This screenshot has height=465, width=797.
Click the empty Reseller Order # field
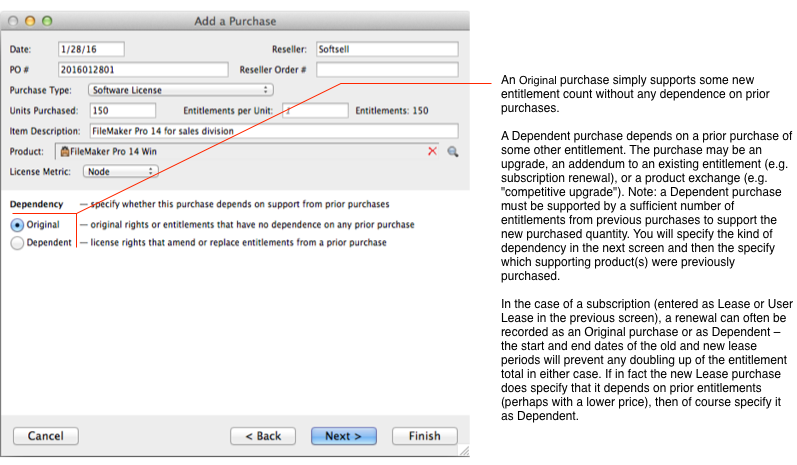(x=387, y=70)
